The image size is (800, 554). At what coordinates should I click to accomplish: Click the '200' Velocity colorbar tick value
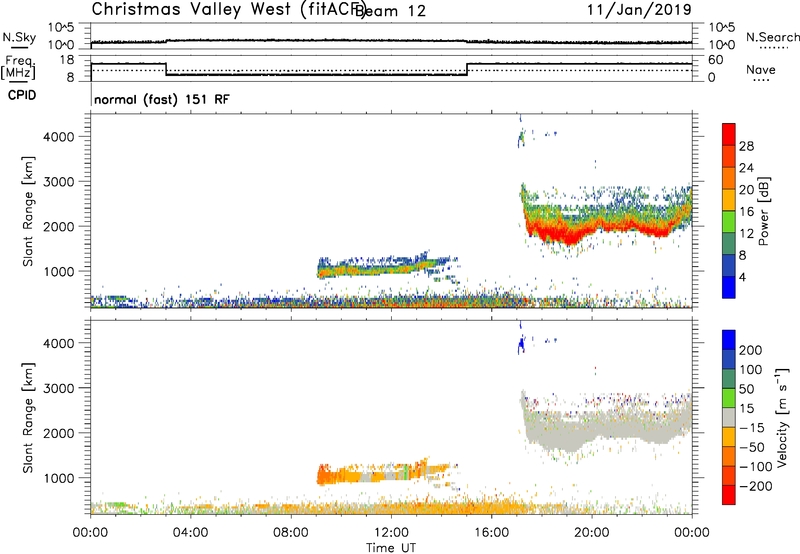click(x=751, y=350)
